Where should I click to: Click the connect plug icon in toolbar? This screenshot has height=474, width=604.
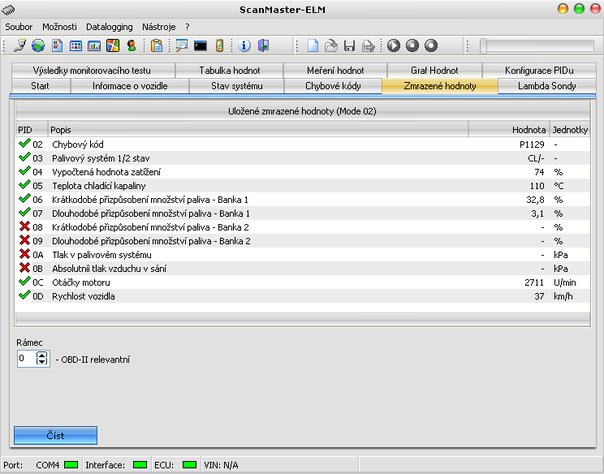[21, 45]
